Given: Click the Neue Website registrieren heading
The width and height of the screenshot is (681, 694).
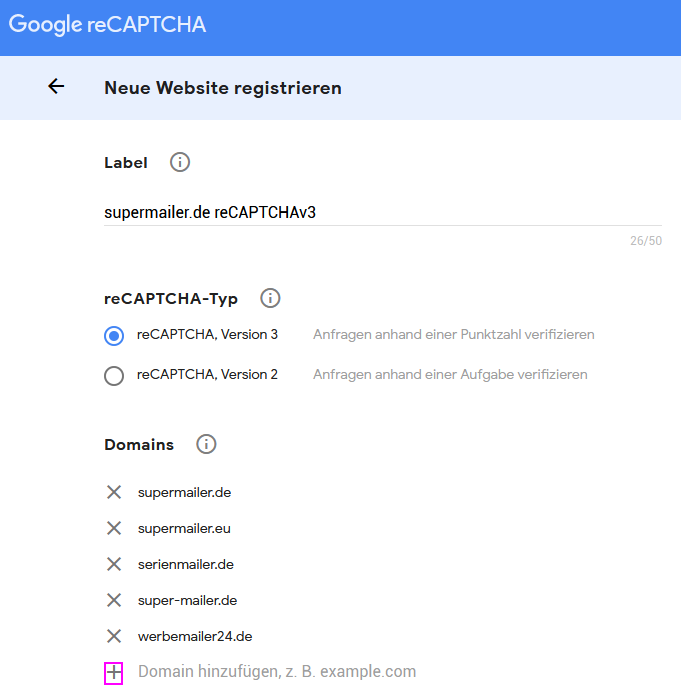Looking at the screenshot, I should coord(223,88).
